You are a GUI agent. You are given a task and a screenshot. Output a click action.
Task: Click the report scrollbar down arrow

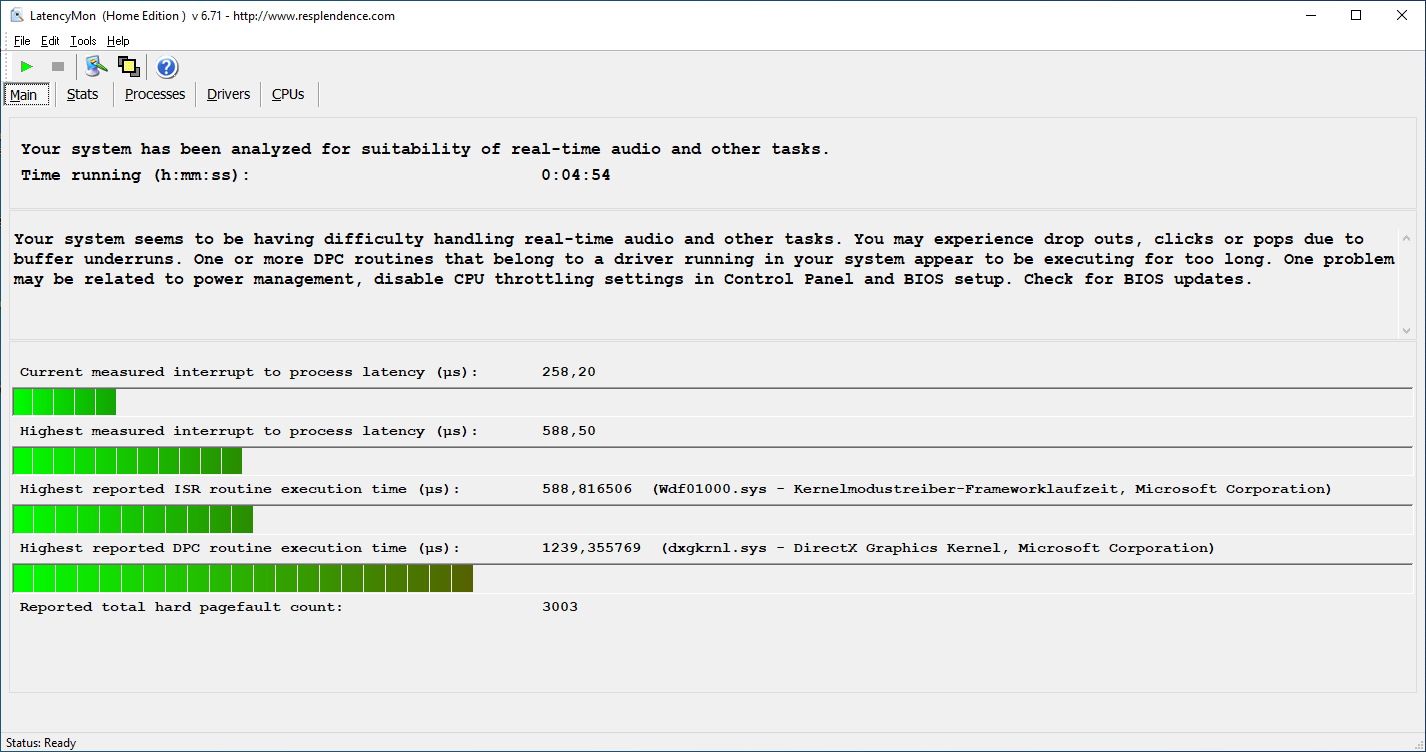tap(1406, 330)
